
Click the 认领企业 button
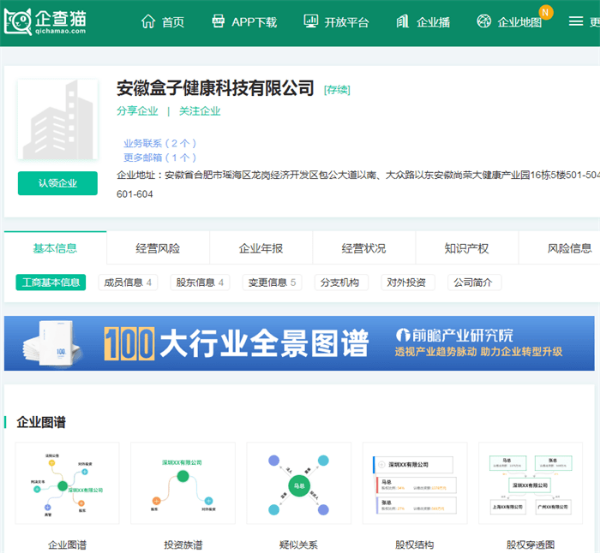coord(58,183)
